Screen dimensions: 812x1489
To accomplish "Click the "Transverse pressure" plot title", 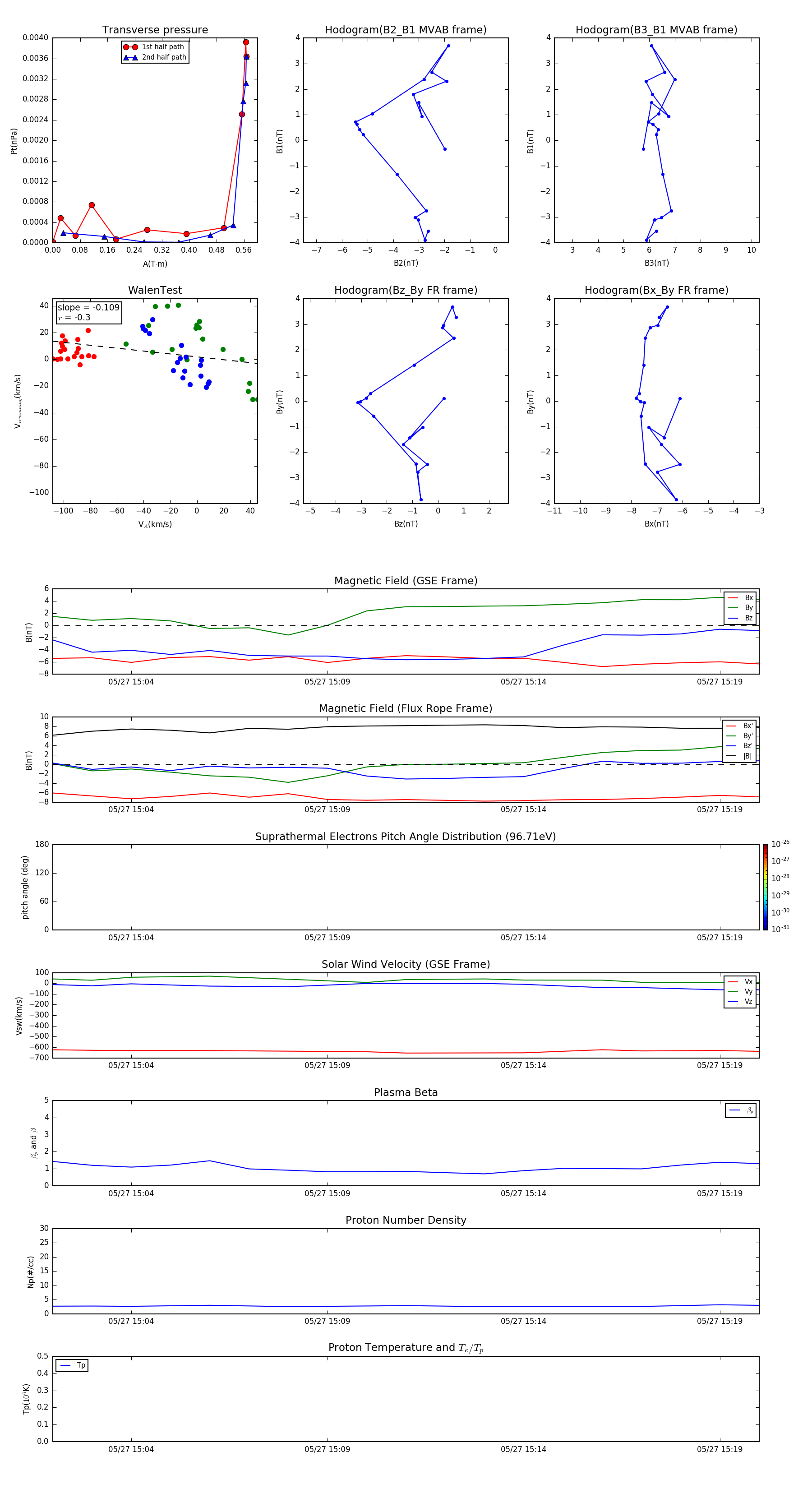I will (155, 30).
